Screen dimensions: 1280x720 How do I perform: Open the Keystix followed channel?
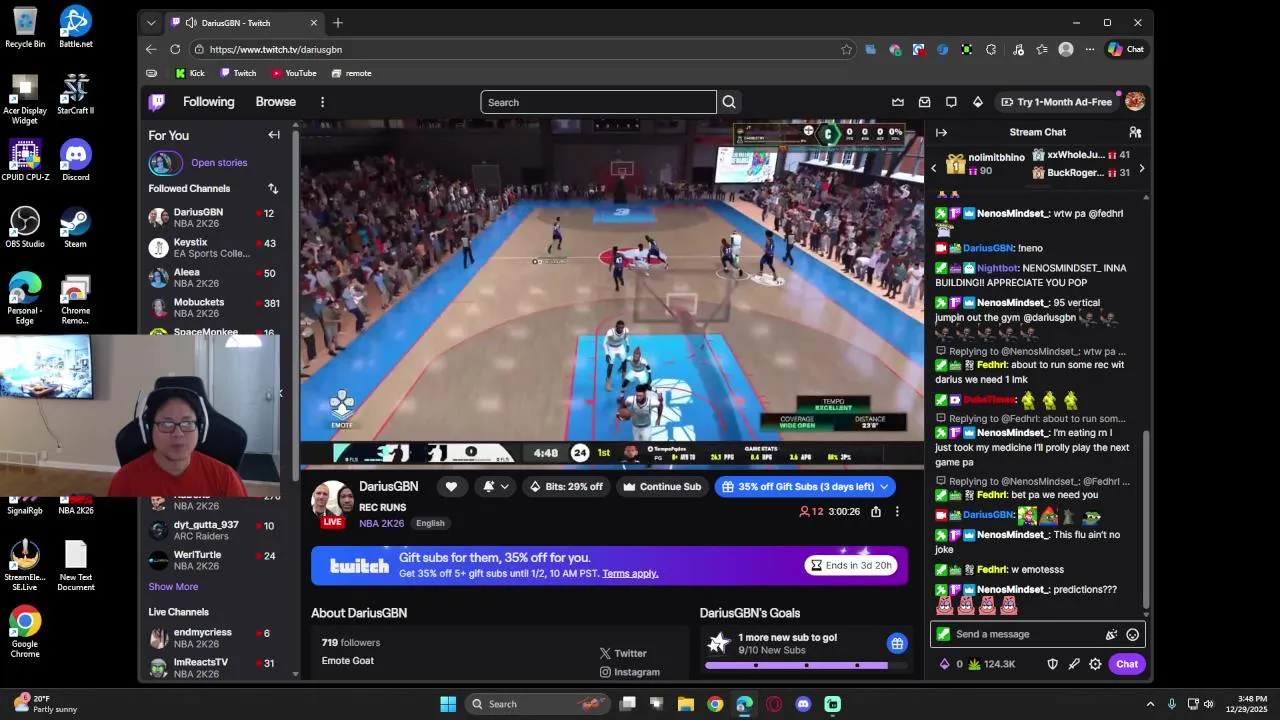[x=214, y=248]
